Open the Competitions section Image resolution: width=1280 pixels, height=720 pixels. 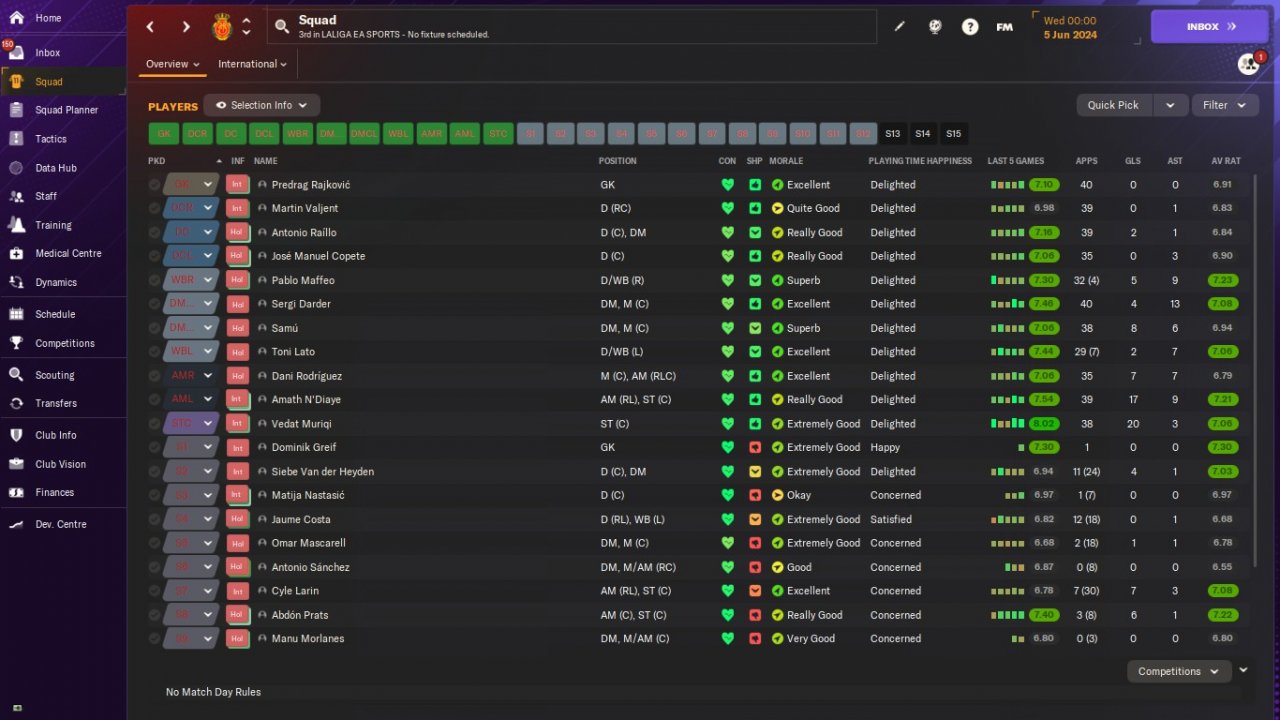pos(65,343)
